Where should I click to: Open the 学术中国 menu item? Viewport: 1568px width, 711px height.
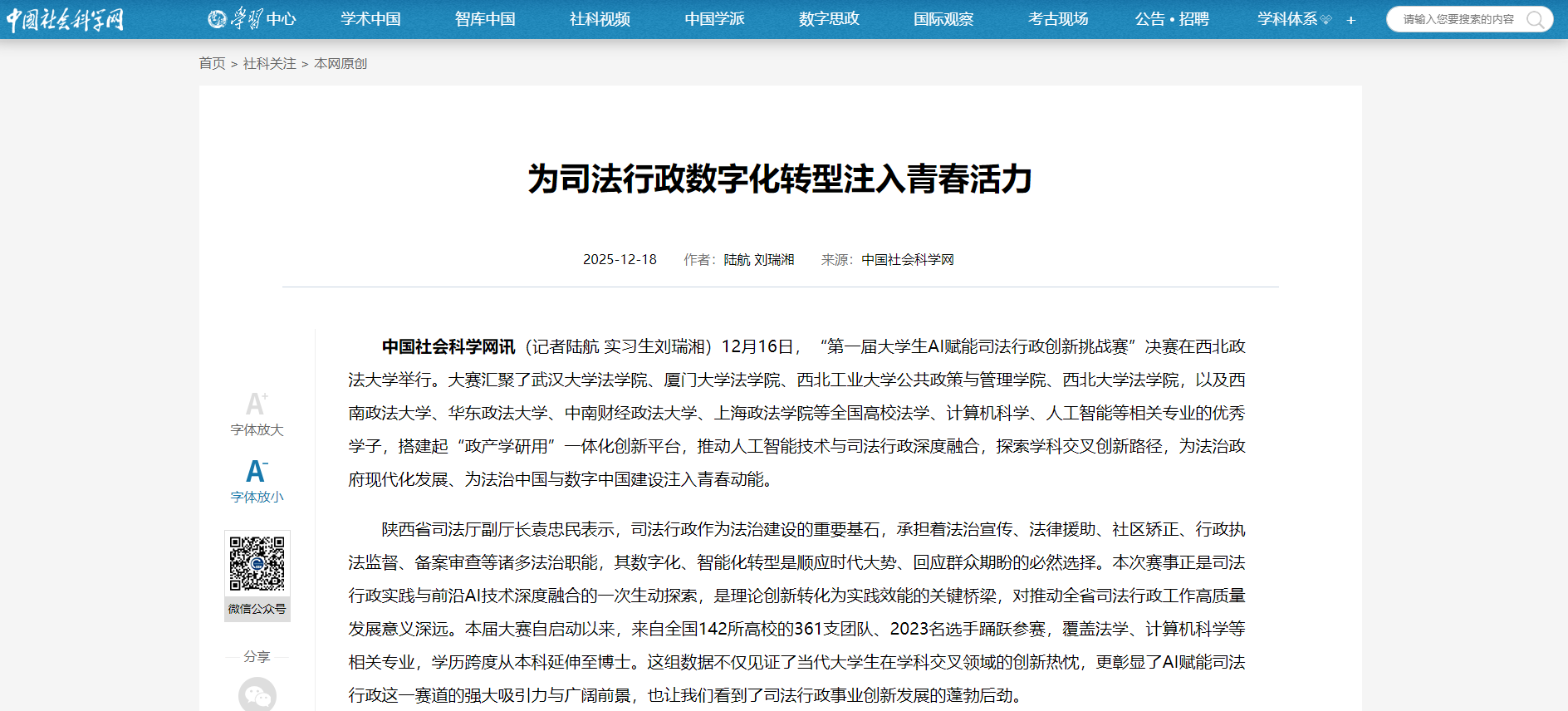pyautogui.click(x=370, y=19)
